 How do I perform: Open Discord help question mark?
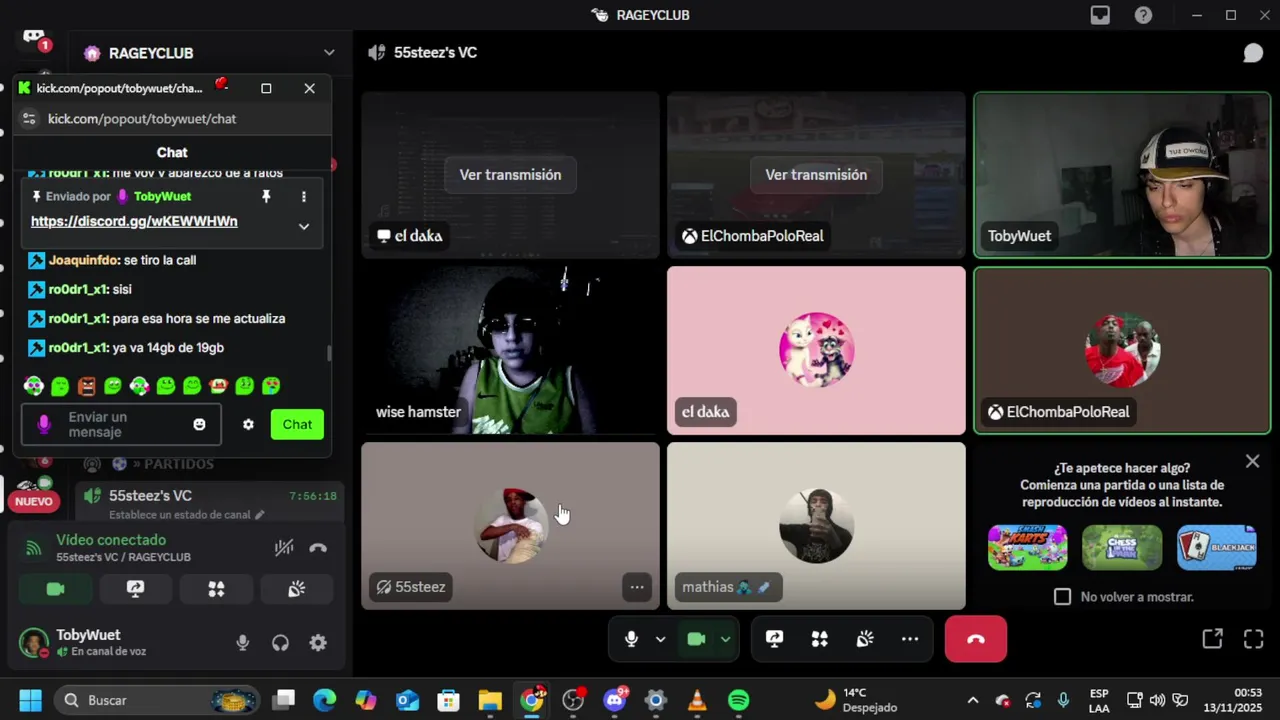tap(1143, 15)
